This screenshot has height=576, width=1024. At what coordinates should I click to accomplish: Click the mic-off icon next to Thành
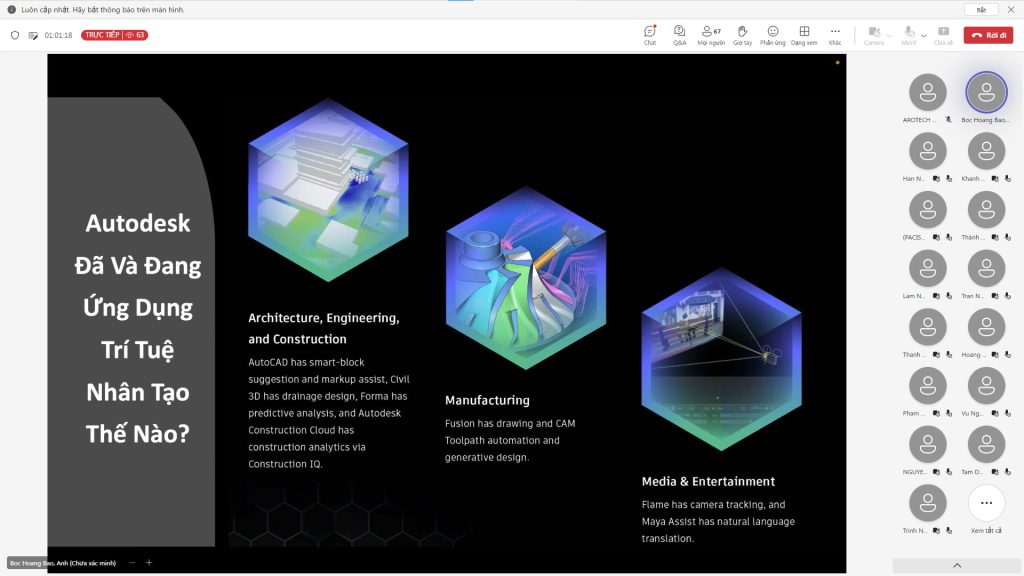pos(1008,238)
